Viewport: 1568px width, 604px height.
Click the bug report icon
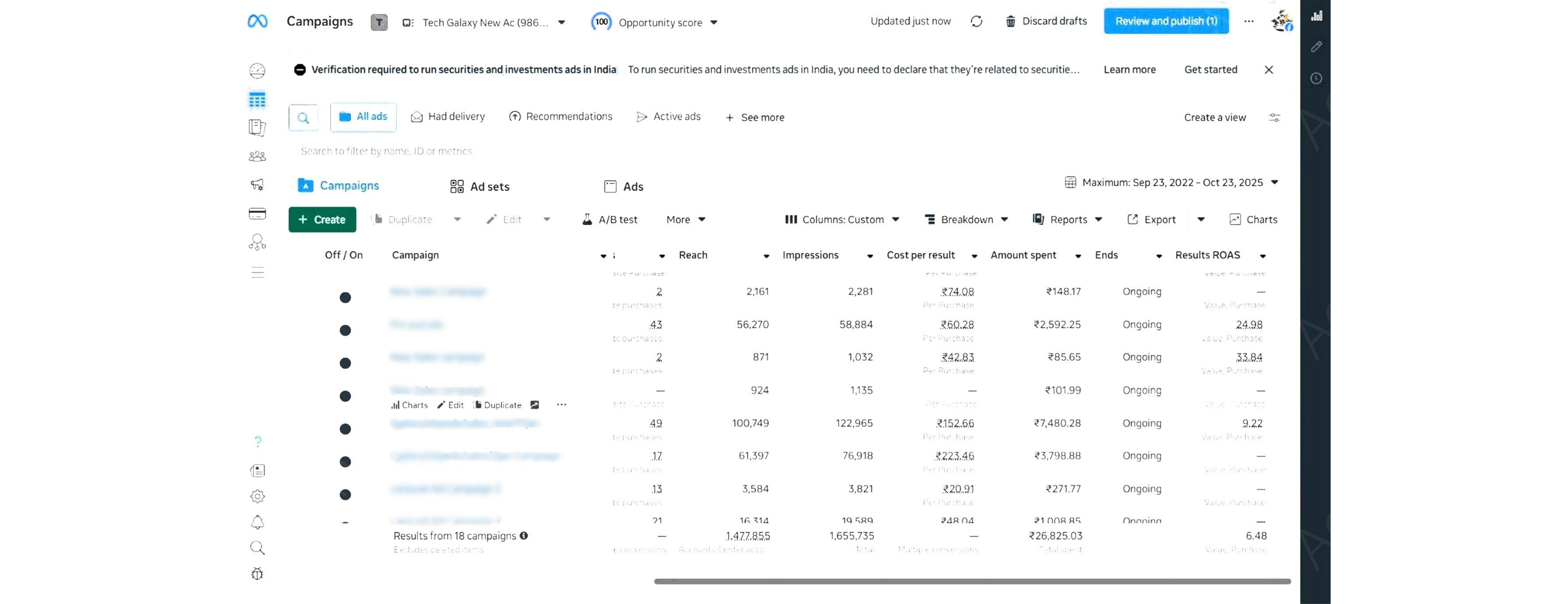258,573
